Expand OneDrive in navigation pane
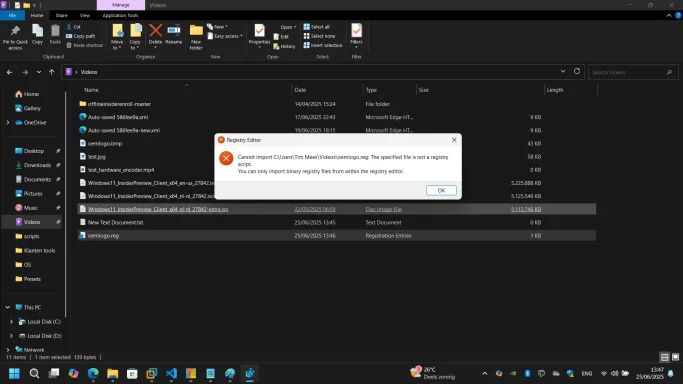The width and height of the screenshot is (683, 384). click(x=8, y=122)
